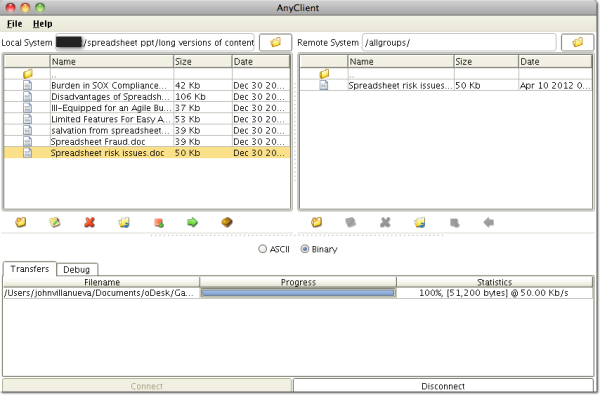Open the Help menu
This screenshot has width=600, height=395.
pyautogui.click(x=42, y=24)
